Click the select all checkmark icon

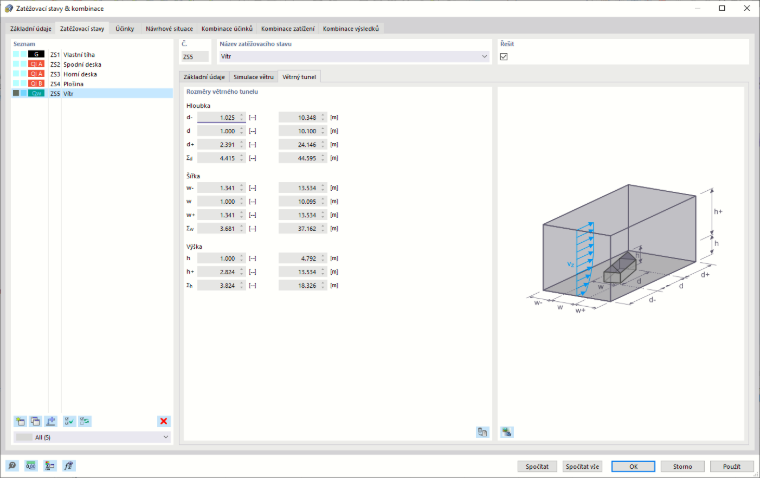pyautogui.click(x=69, y=421)
